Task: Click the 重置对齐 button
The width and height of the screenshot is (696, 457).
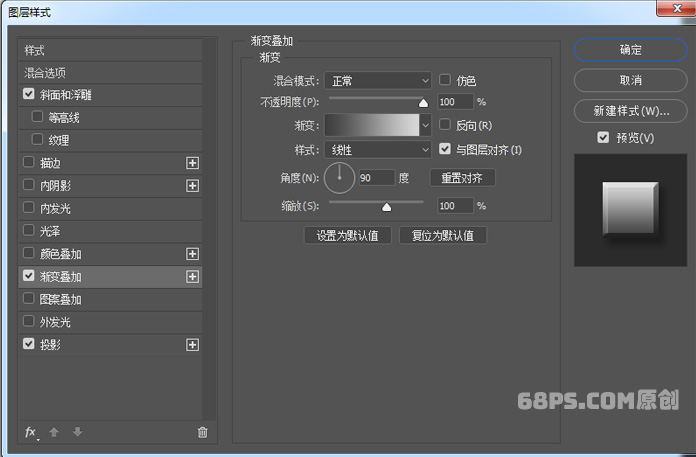Action: (x=463, y=178)
